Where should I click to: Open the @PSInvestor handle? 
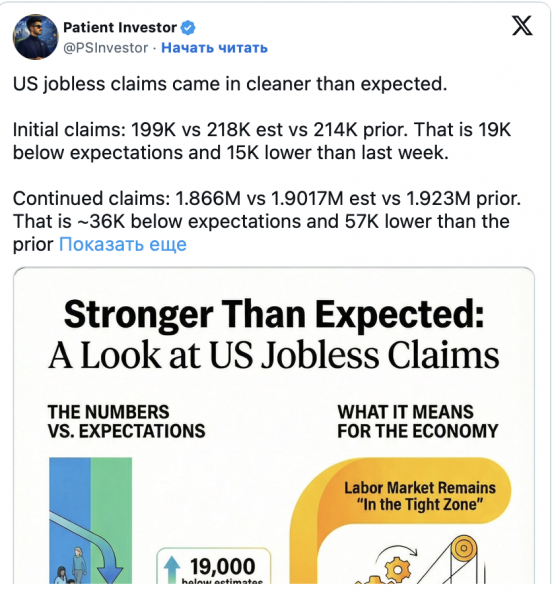click(105, 48)
